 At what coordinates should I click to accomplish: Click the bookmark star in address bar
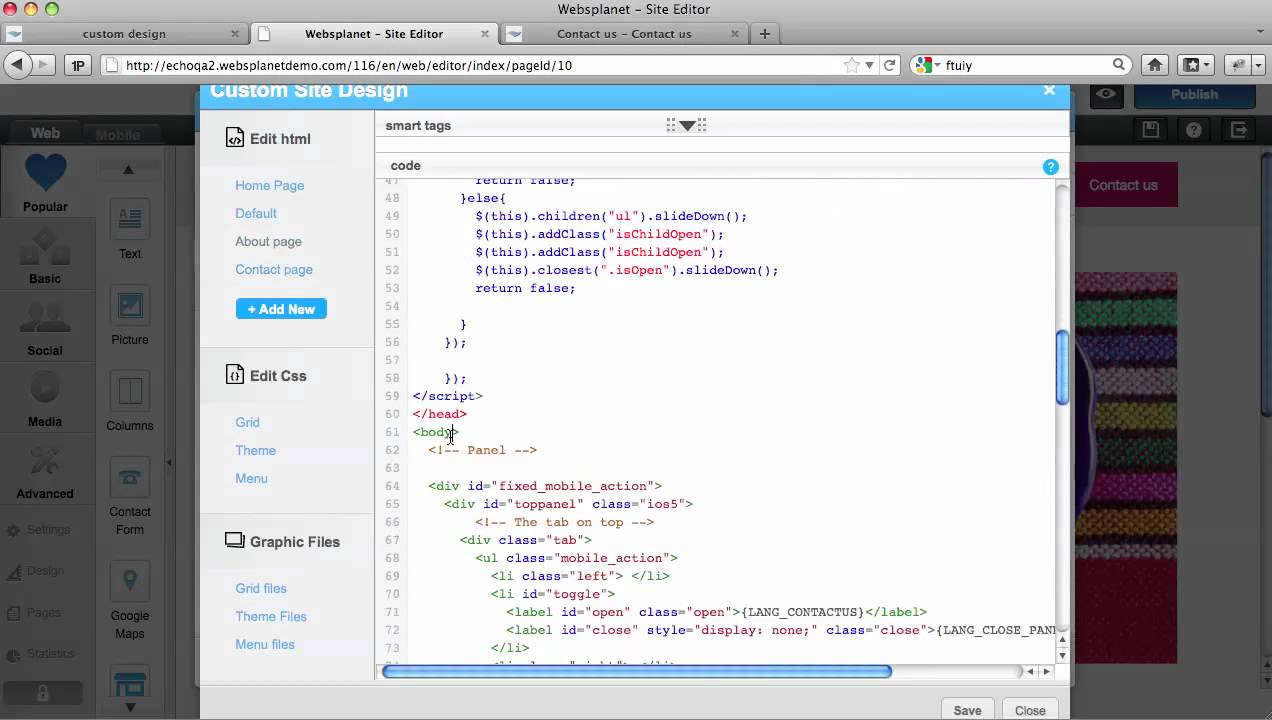[x=851, y=65]
